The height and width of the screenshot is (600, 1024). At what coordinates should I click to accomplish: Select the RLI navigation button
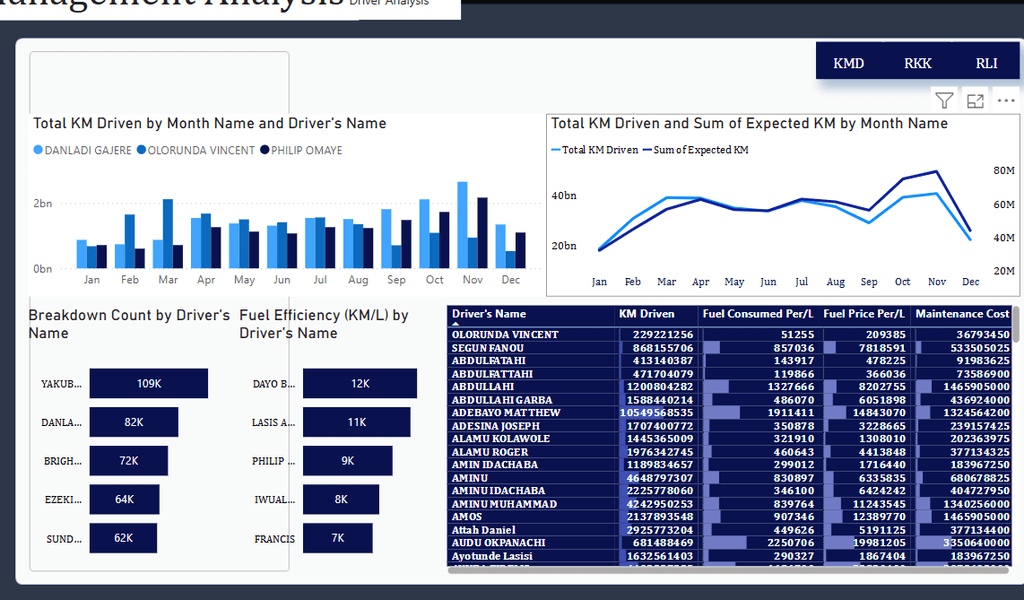pos(987,63)
